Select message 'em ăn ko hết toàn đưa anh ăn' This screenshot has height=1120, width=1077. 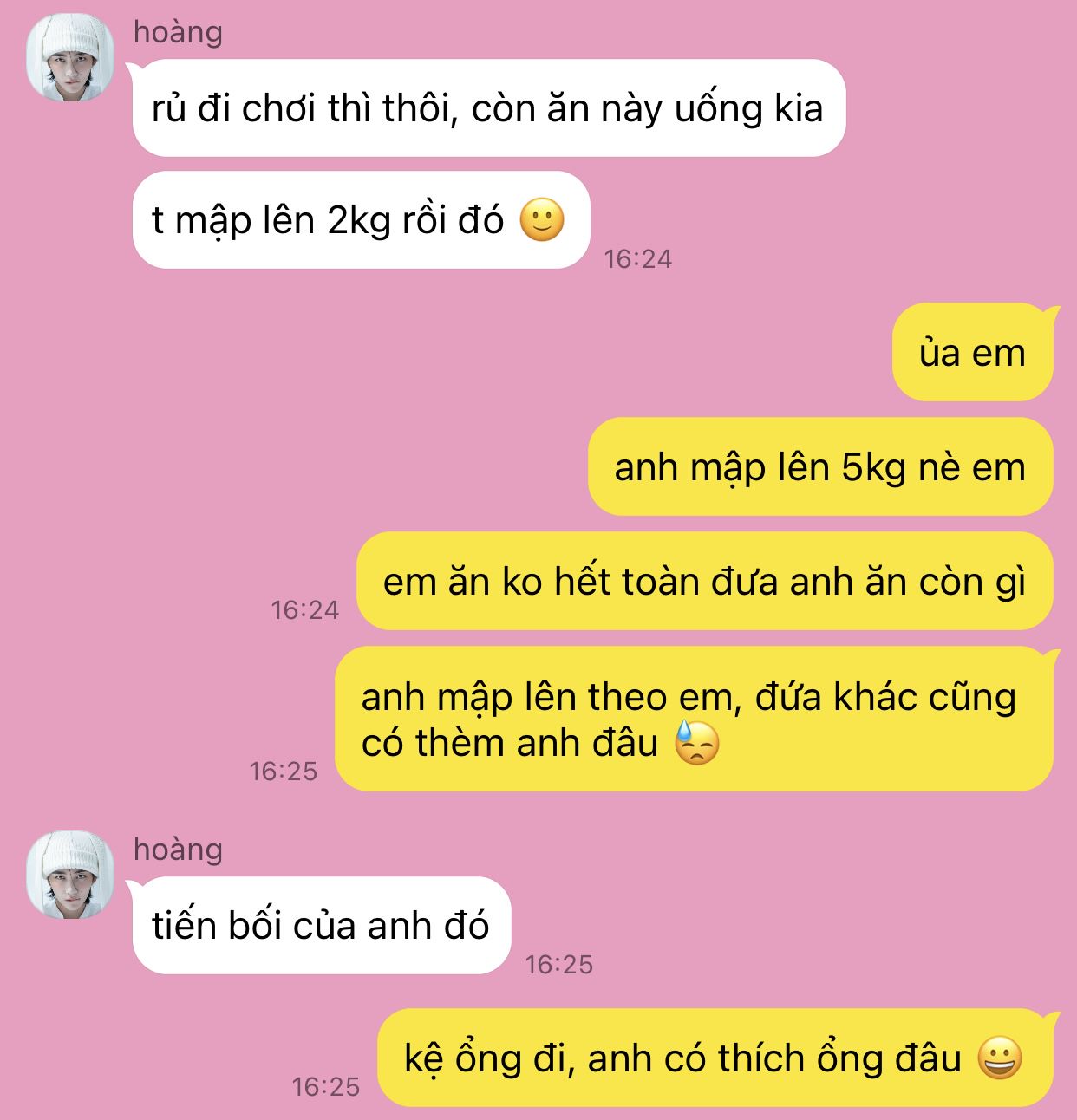705,582
